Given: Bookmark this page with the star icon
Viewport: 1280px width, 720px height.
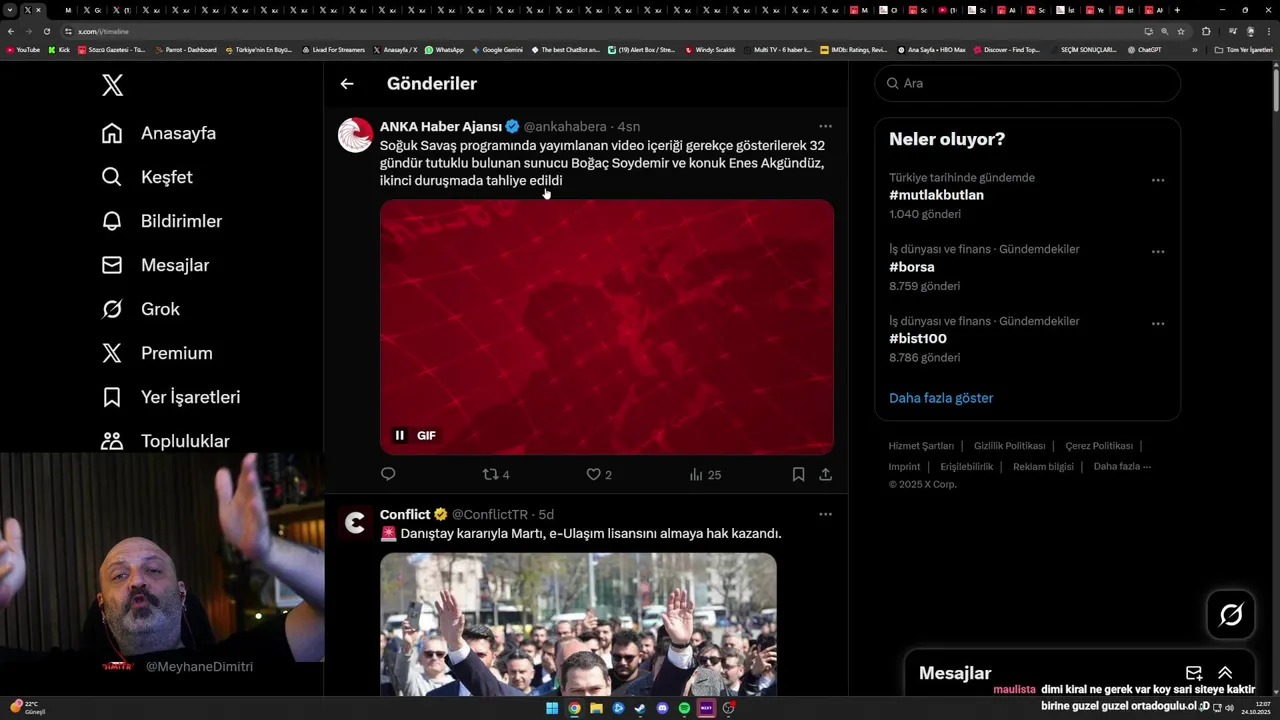Looking at the screenshot, I should pos(1181,31).
